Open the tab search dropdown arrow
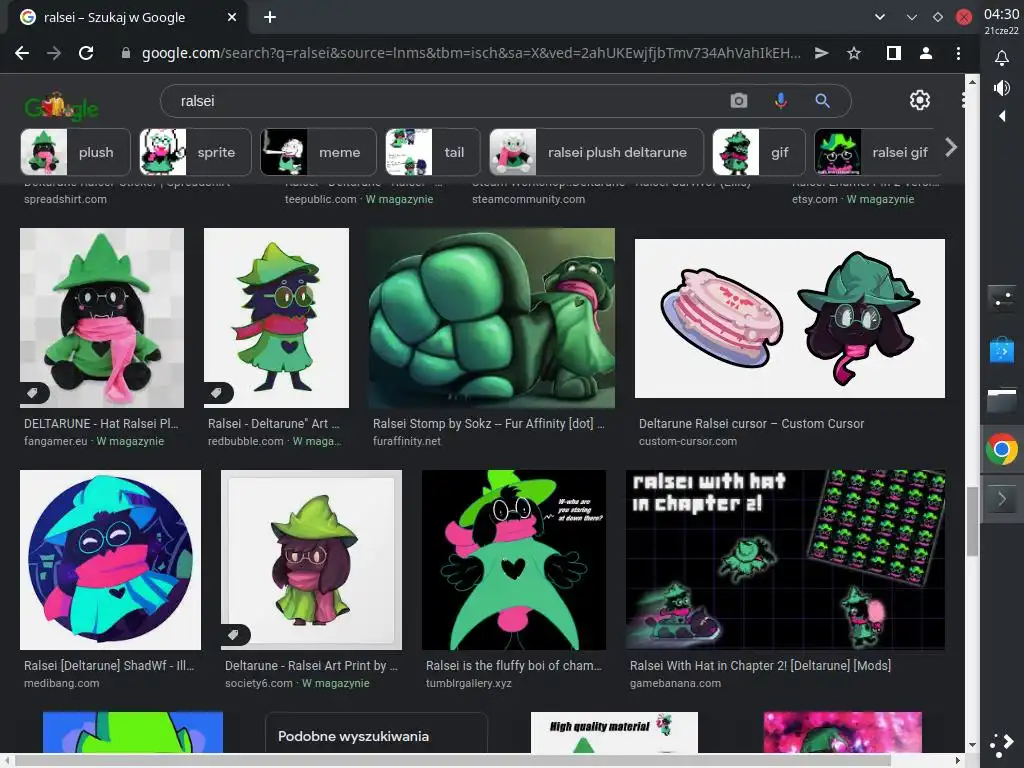1024x768 pixels. point(880,18)
